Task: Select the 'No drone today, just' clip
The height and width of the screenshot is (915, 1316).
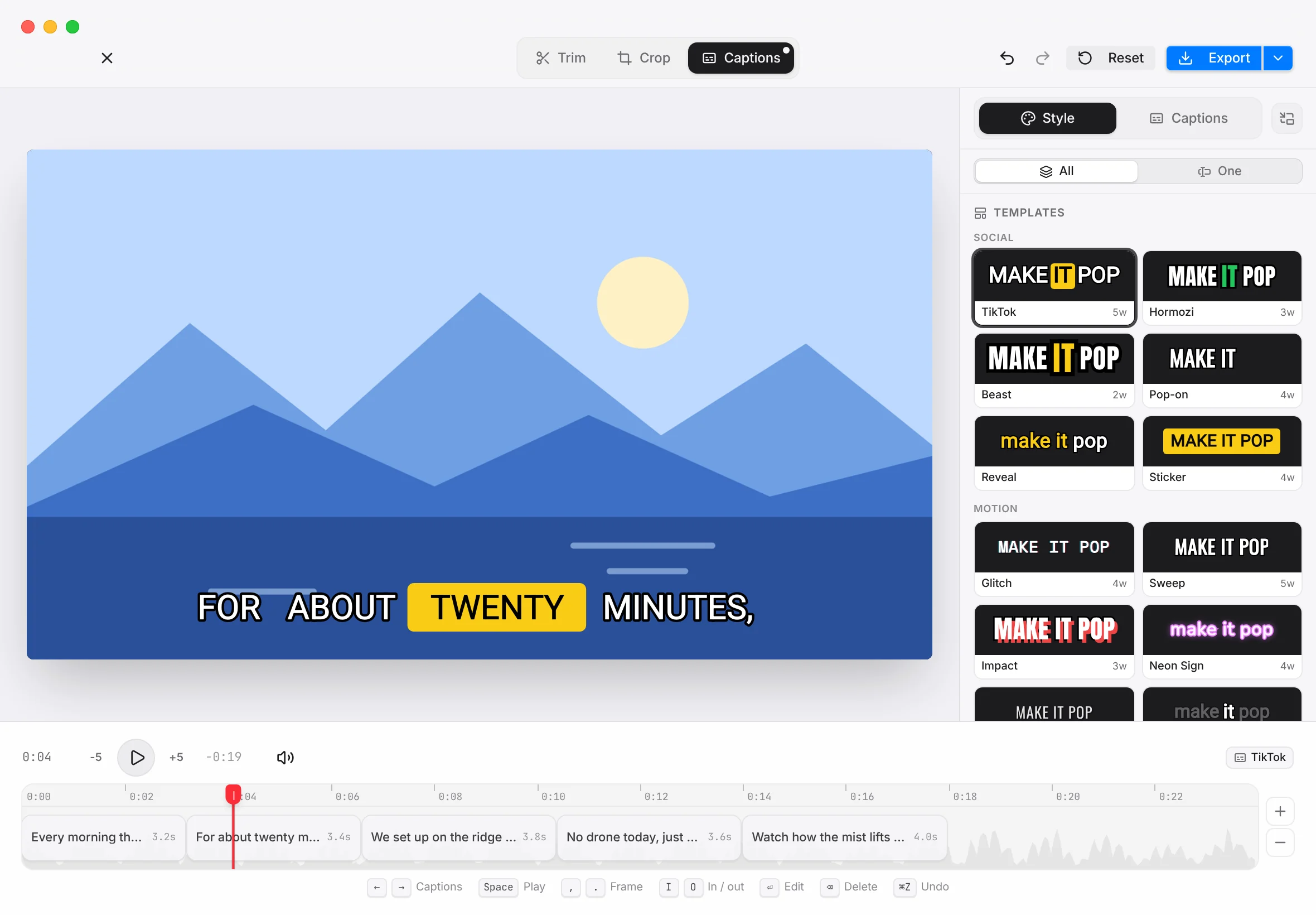Action: coord(649,837)
